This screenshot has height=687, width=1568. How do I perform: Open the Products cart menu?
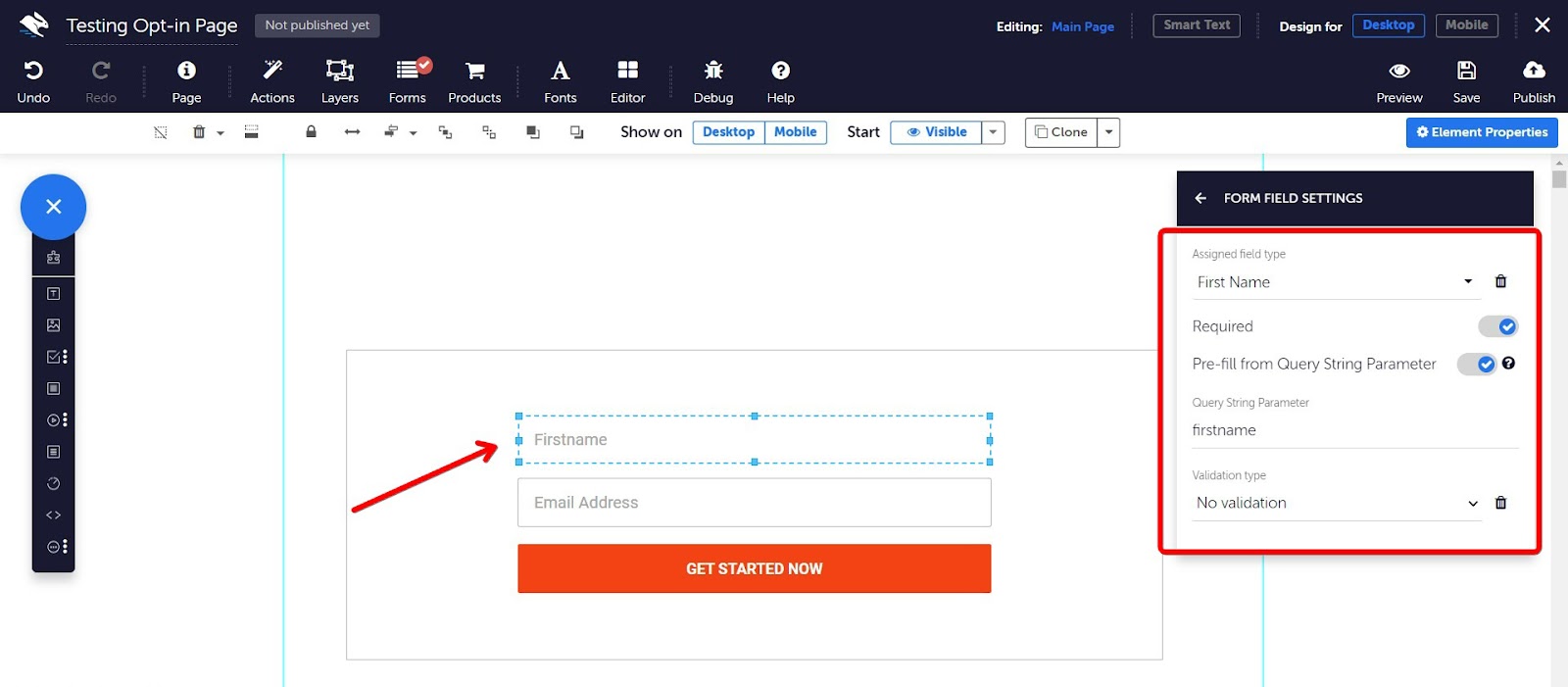pos(474,81)
